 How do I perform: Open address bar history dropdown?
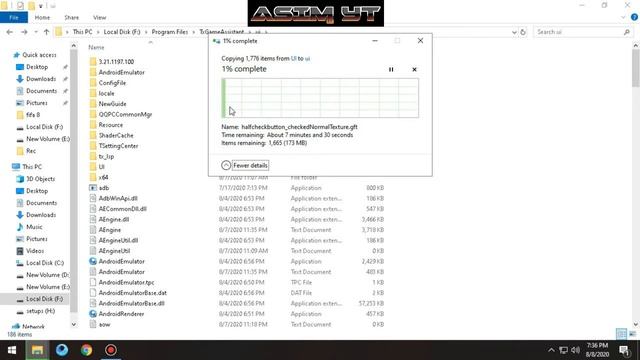[x=514, y=32]
